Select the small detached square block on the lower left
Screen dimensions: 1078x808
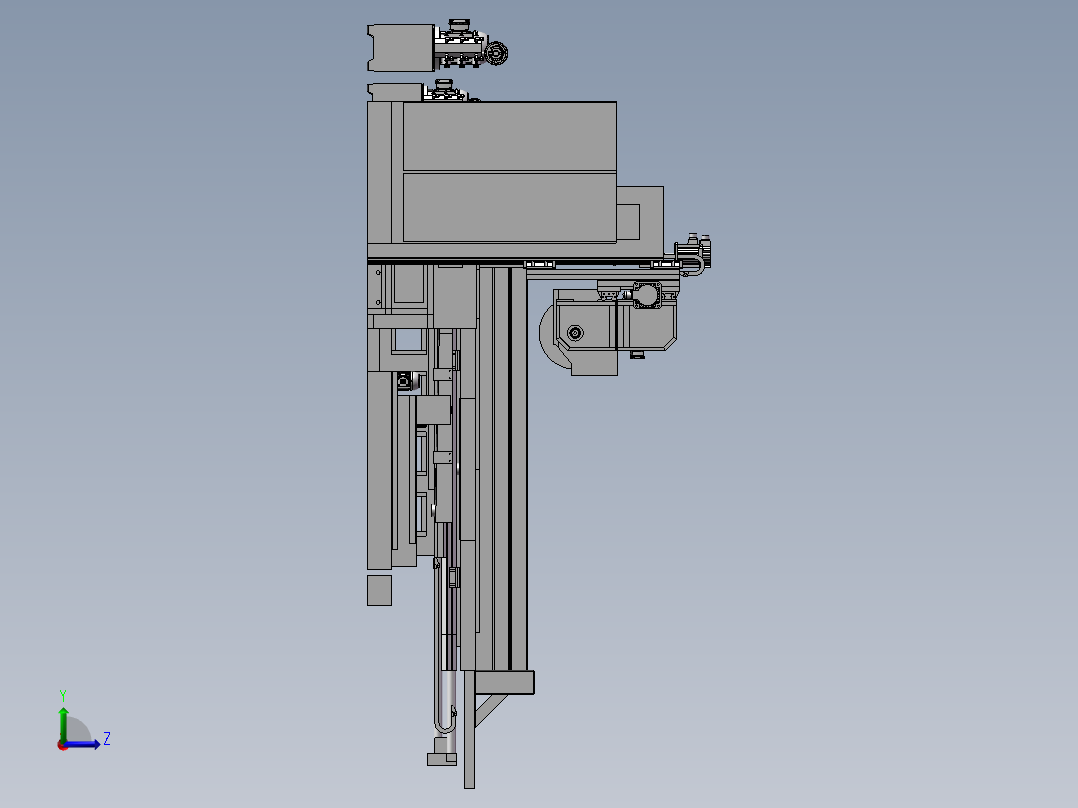click(379, 591)
